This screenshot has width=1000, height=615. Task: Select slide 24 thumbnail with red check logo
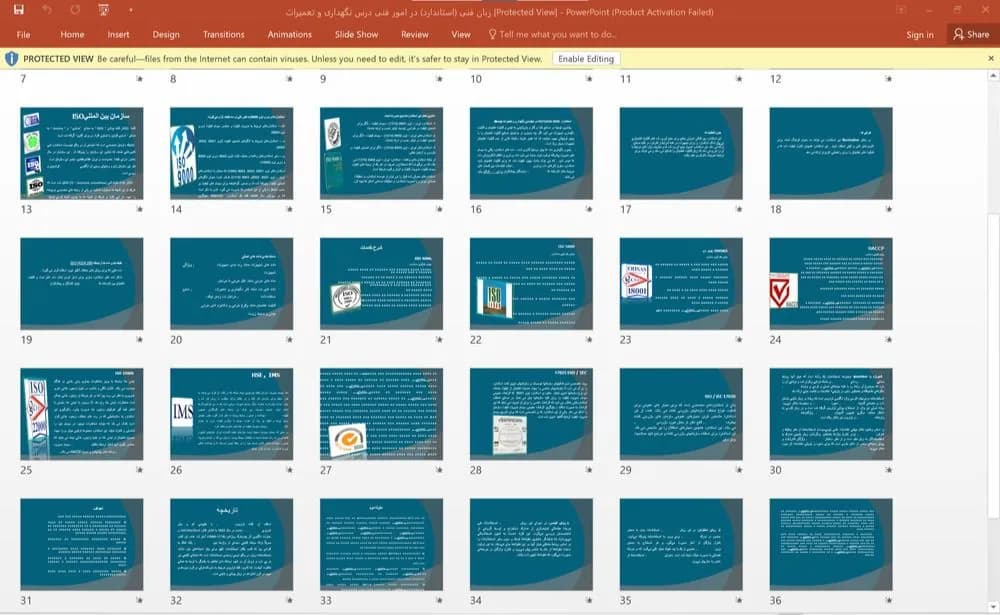[831, 284]
